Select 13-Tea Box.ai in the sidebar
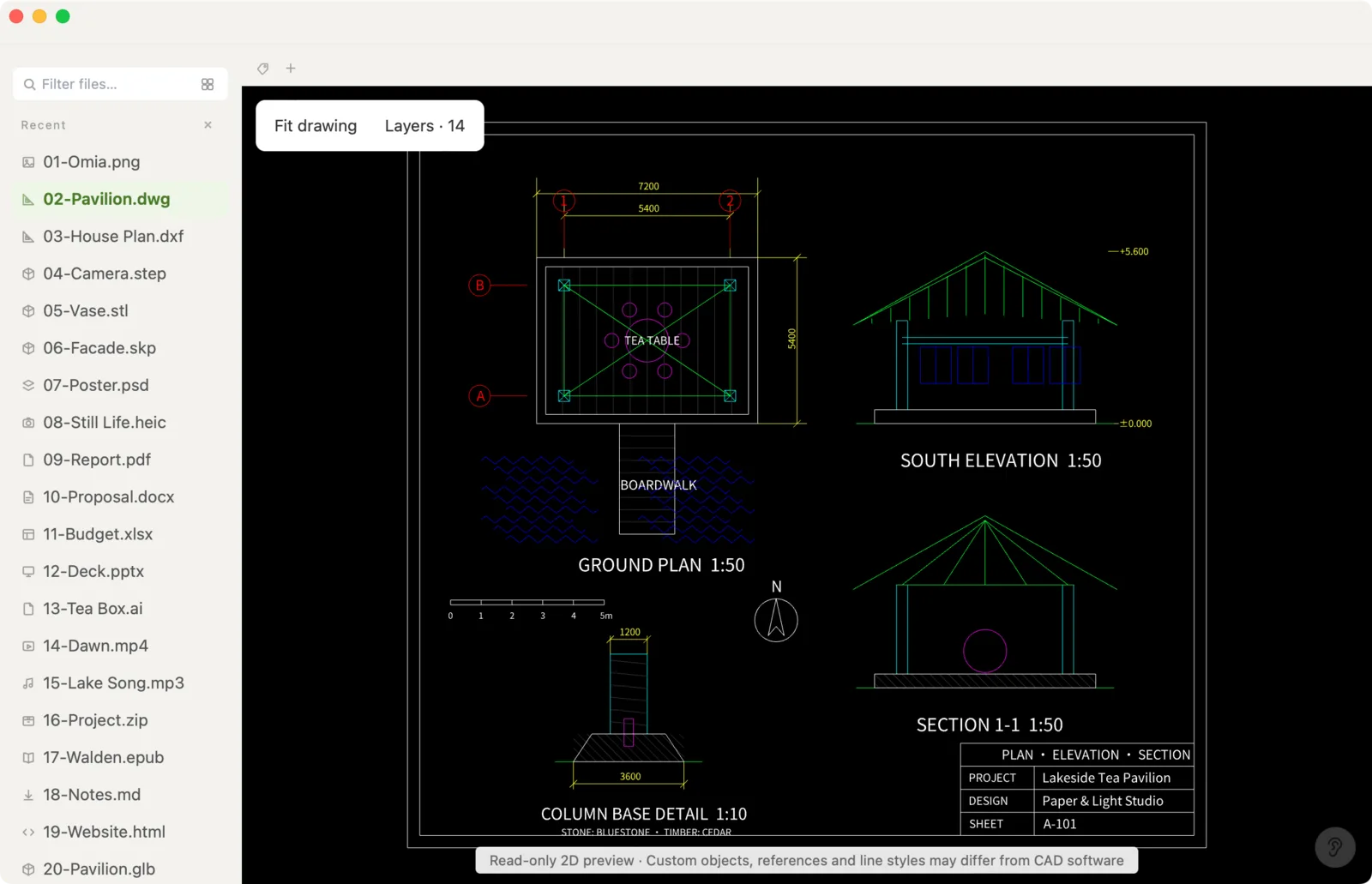The image size is (1372, 884). [x=120, y=609]
